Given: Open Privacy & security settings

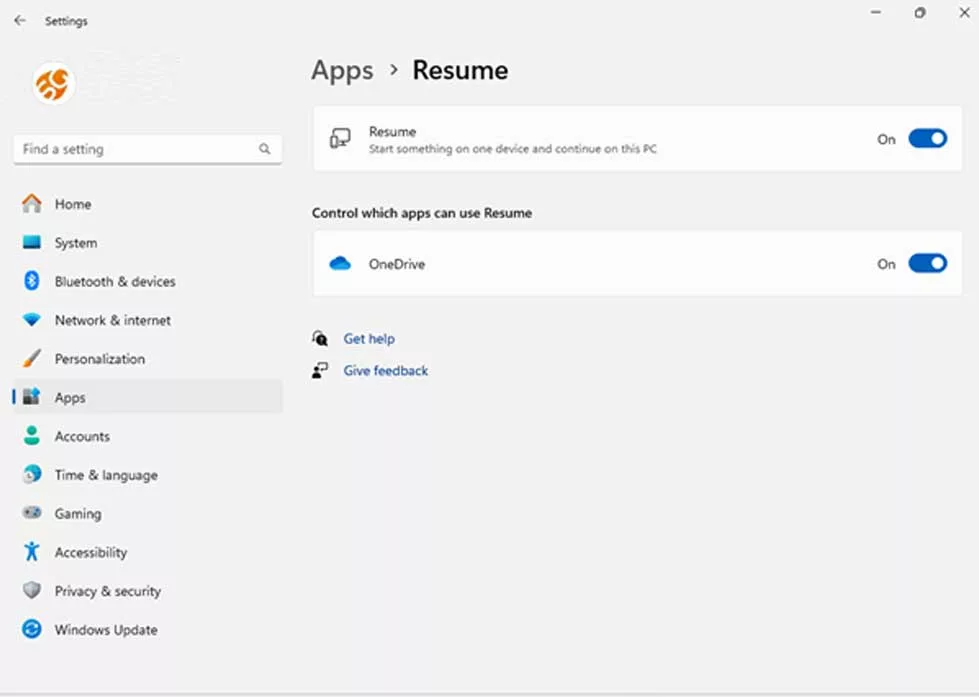Looking at the screenshot, I should tap(147, 591).
